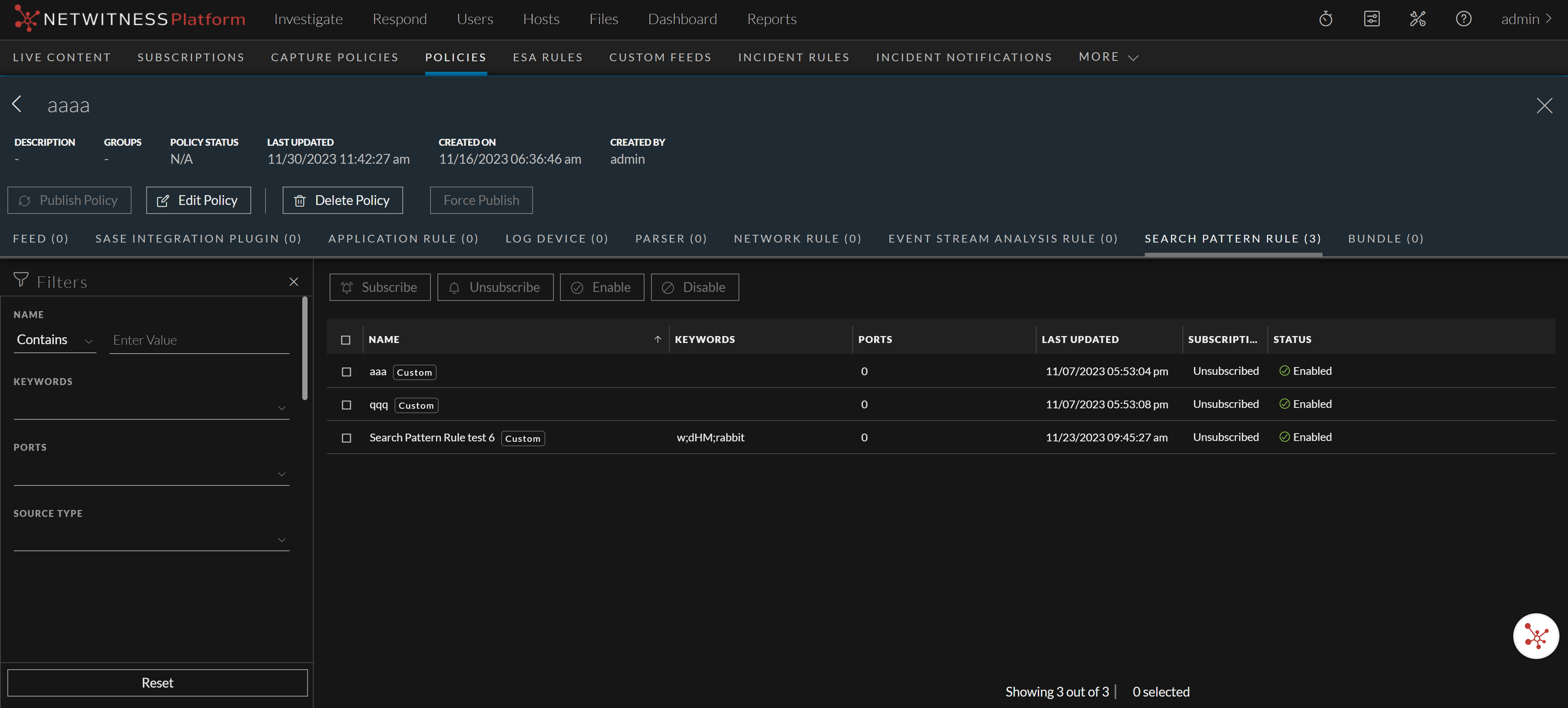This screenshot has width=1568, height=708.
Task: Click the Admin tools wrench icon
Action: click(x=1418, y=19)
